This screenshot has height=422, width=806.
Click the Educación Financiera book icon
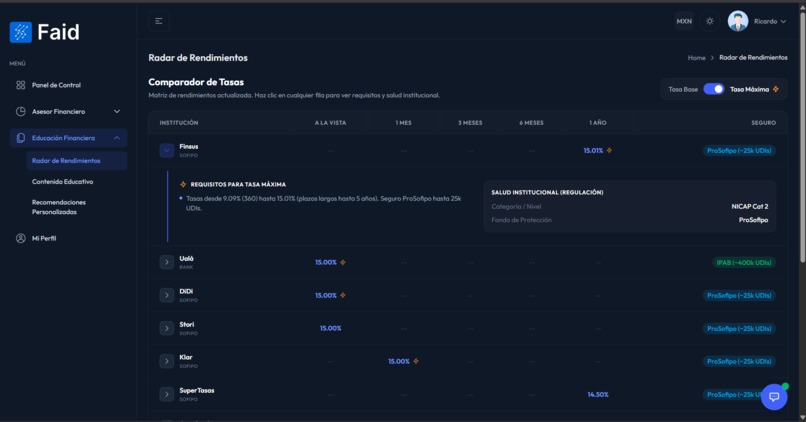click(x=21, y=138)
